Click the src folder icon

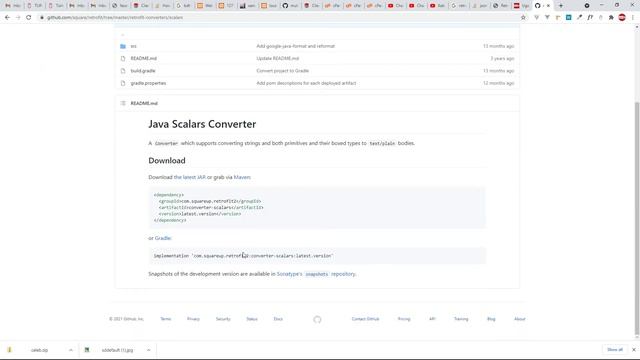tap(123, 46)
